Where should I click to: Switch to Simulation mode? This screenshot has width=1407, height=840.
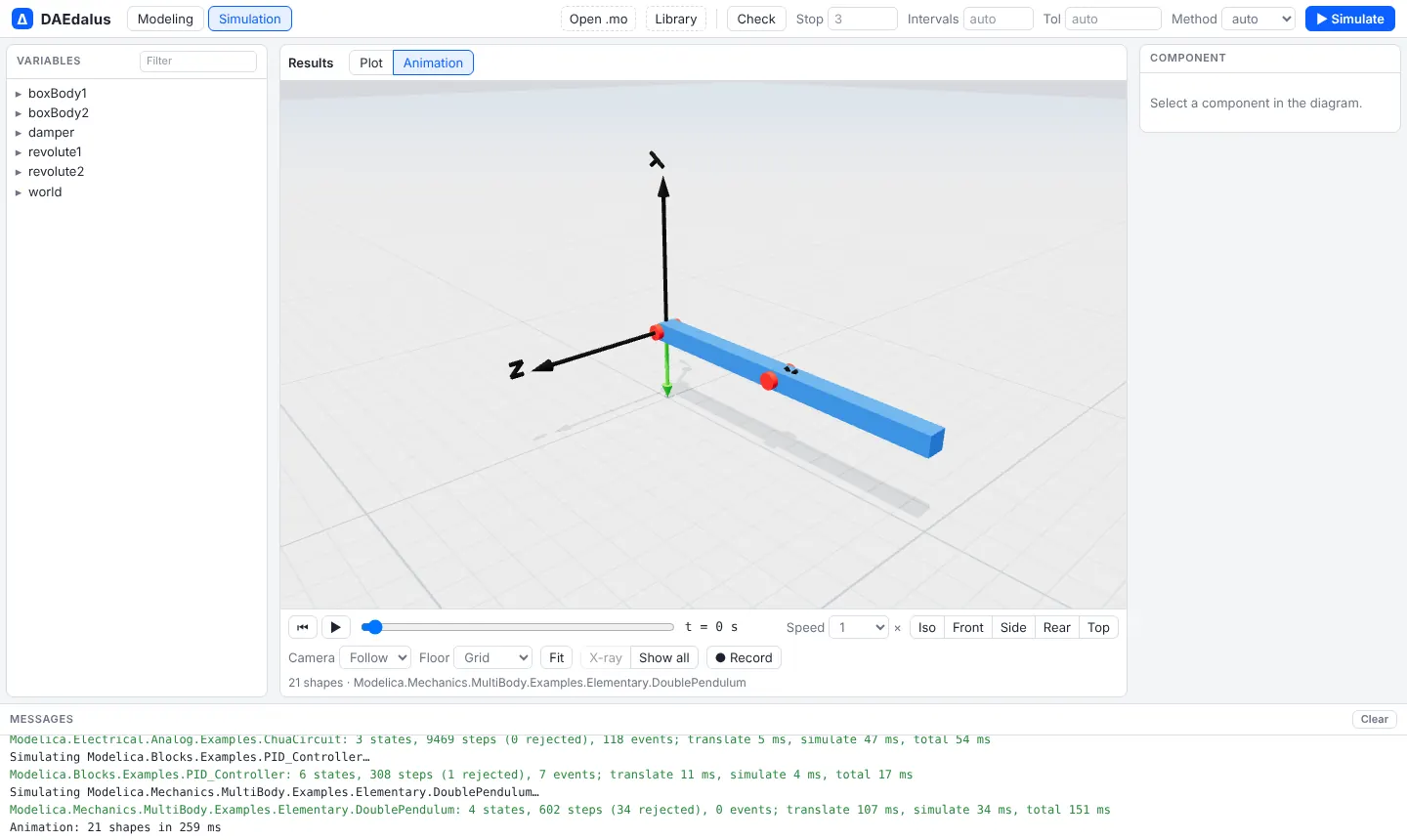tap(250, 19)
